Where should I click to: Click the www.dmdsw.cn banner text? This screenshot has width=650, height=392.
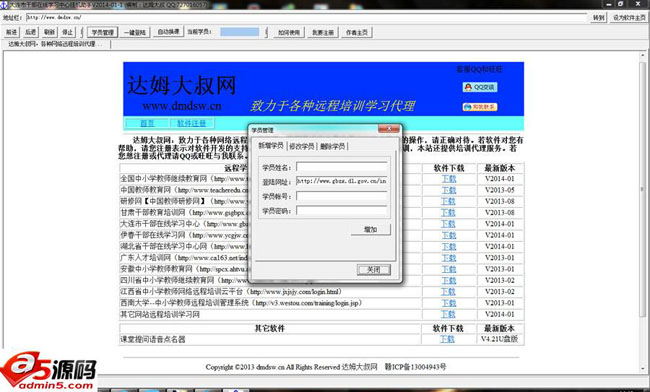pyautogui.click(x=182, y=106)
